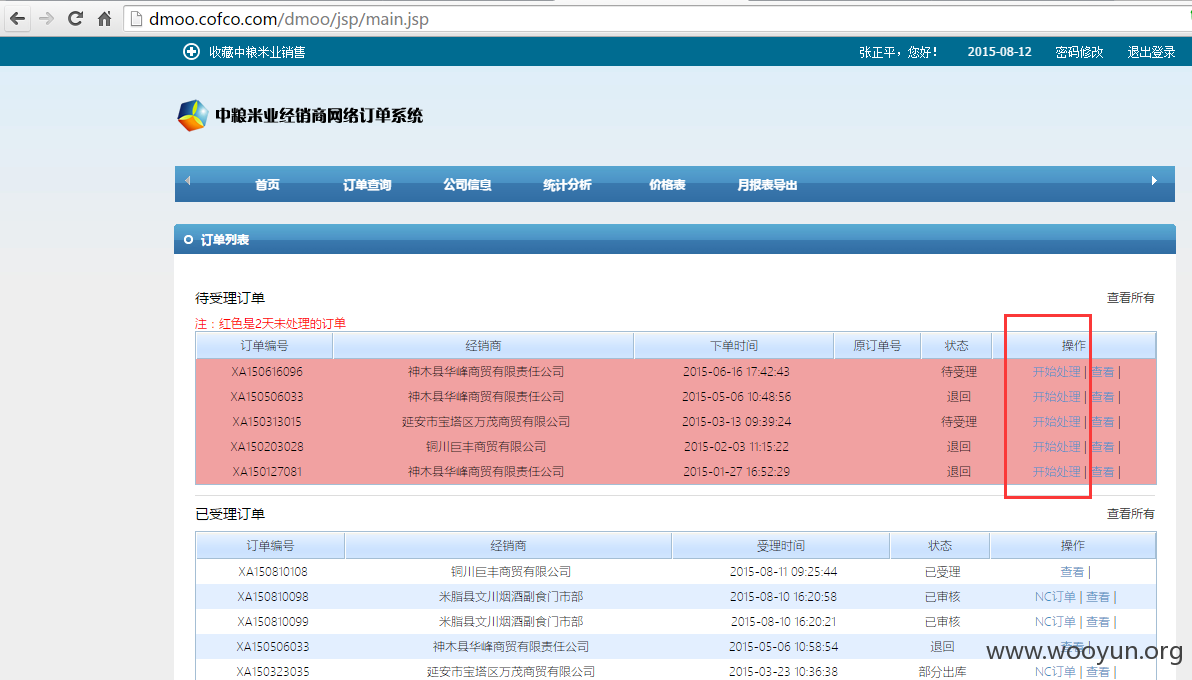Click 查看 for order XA150616096

[x=1102, y=372]
